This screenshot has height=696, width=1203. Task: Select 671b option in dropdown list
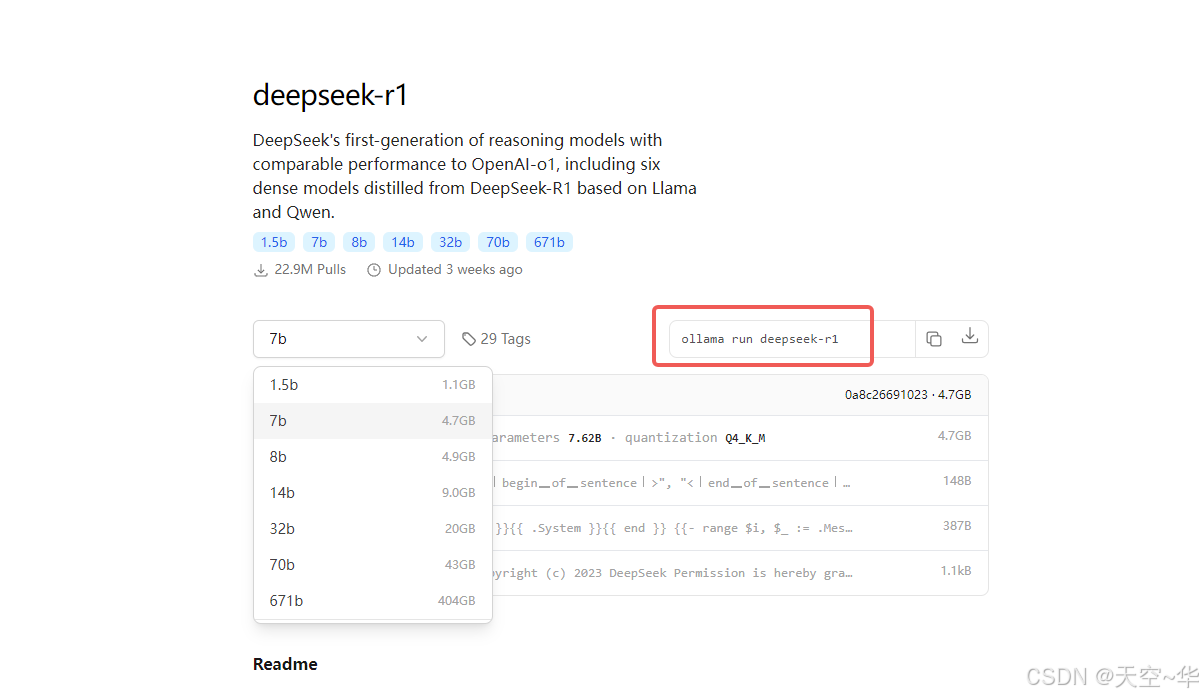tap(373, 601)
